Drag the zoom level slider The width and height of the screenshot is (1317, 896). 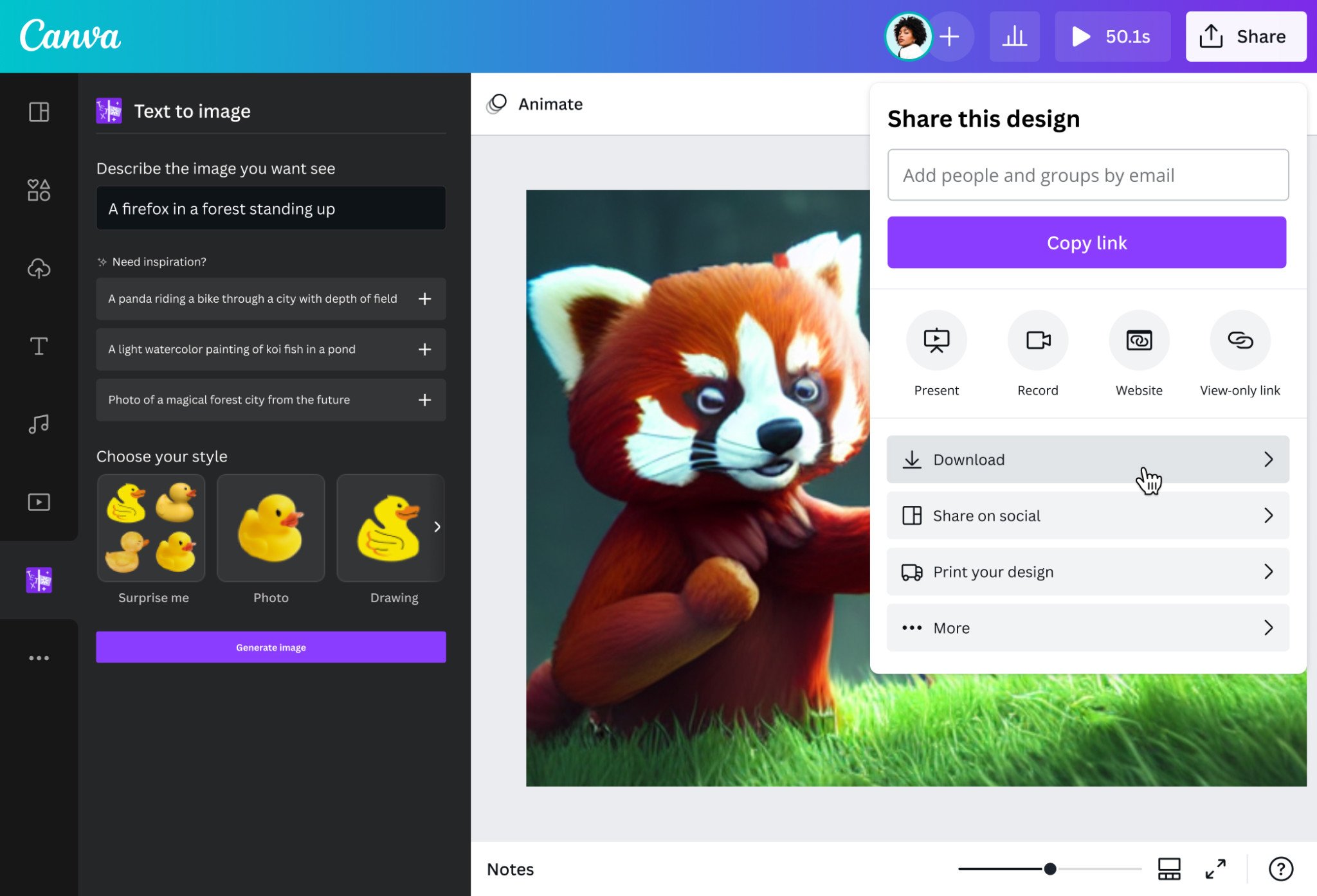click(1050, 869)
